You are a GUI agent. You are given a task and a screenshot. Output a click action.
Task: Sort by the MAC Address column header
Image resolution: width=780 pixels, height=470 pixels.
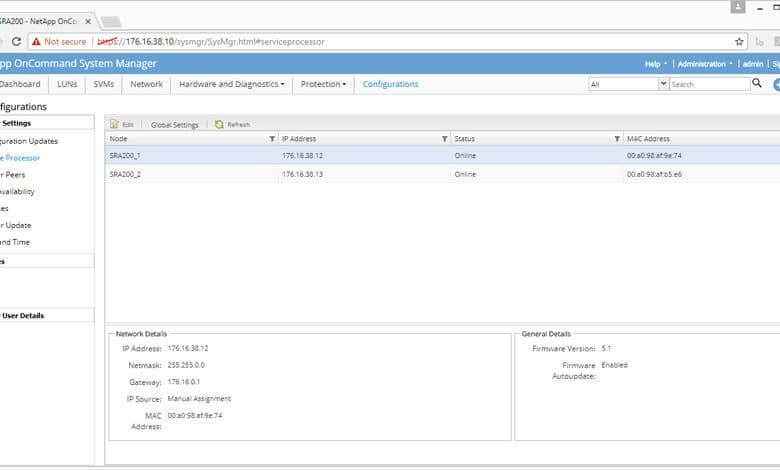coord(648,139)
